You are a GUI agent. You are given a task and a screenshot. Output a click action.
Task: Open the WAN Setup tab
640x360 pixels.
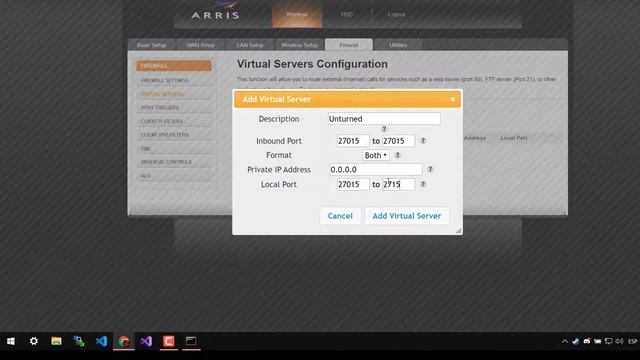200,45
